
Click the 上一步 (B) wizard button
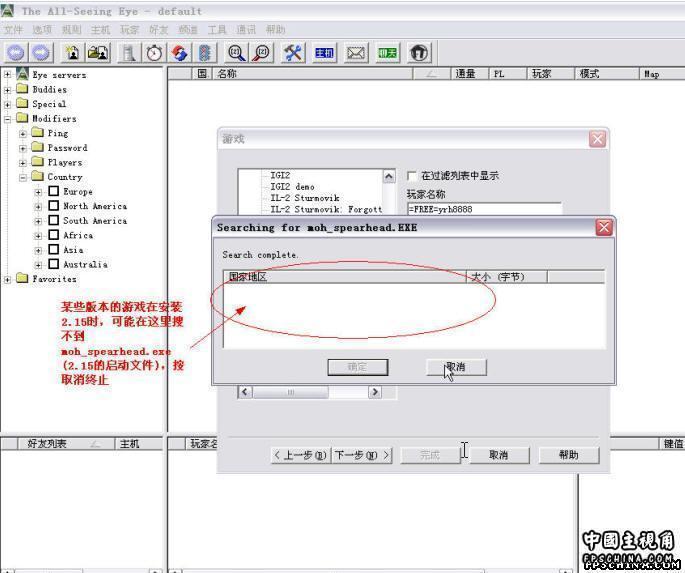(301, 455)
